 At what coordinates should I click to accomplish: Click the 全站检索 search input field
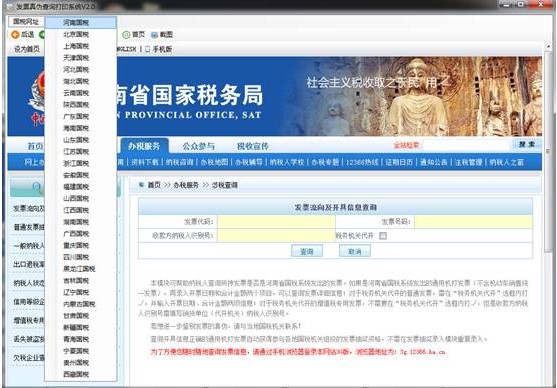tap(466, 145)
